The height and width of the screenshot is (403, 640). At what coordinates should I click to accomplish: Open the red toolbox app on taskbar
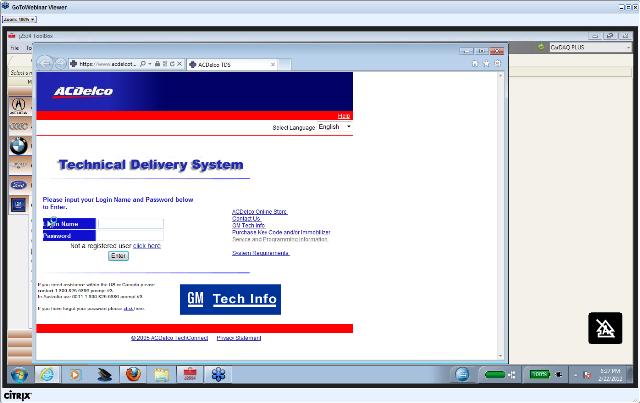pos(190,374)
